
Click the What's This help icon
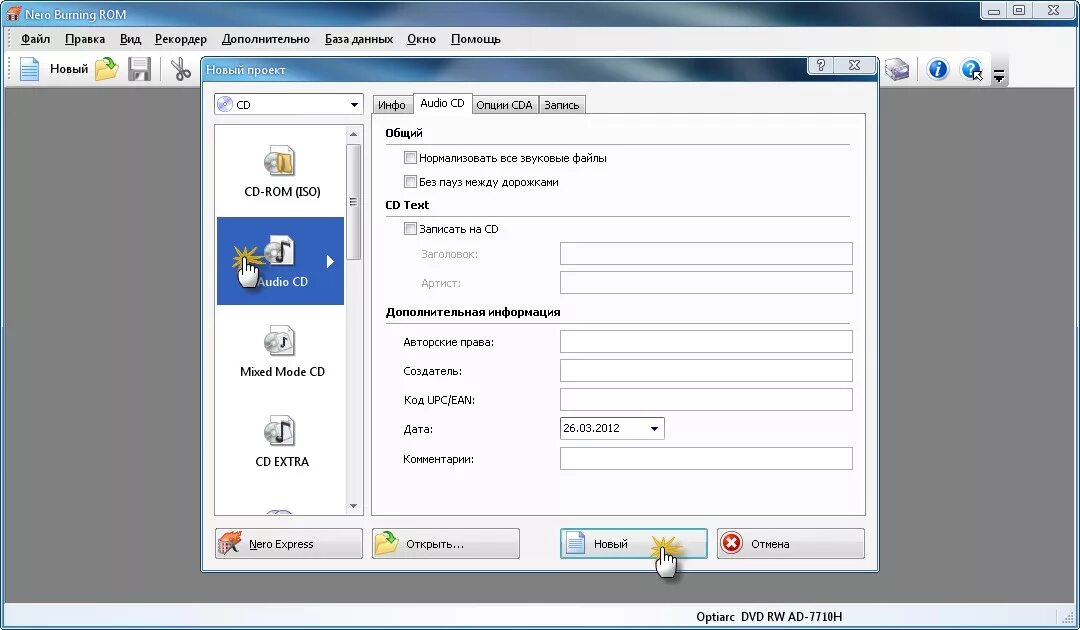(x=972, y=70)
